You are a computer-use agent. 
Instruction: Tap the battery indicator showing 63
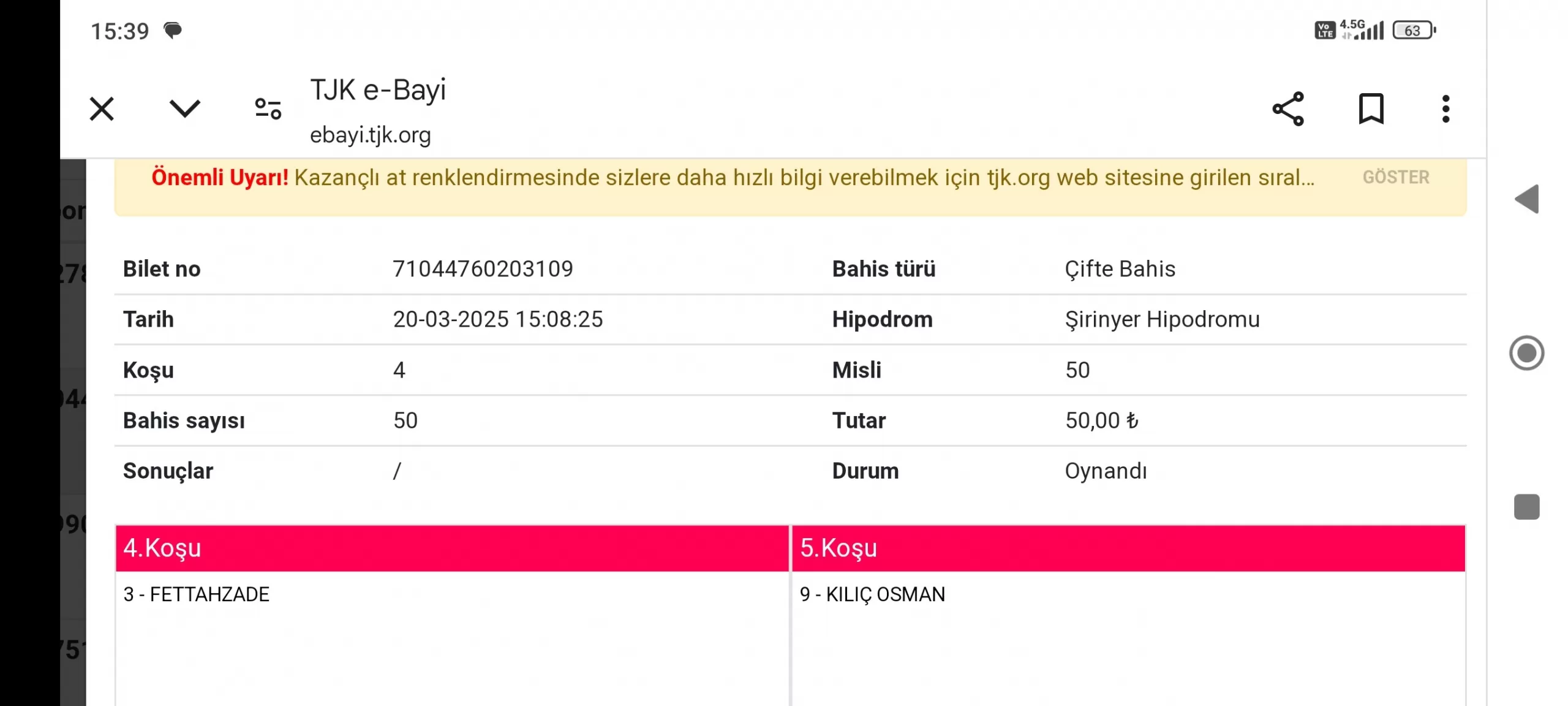[x=1413, y=30]
